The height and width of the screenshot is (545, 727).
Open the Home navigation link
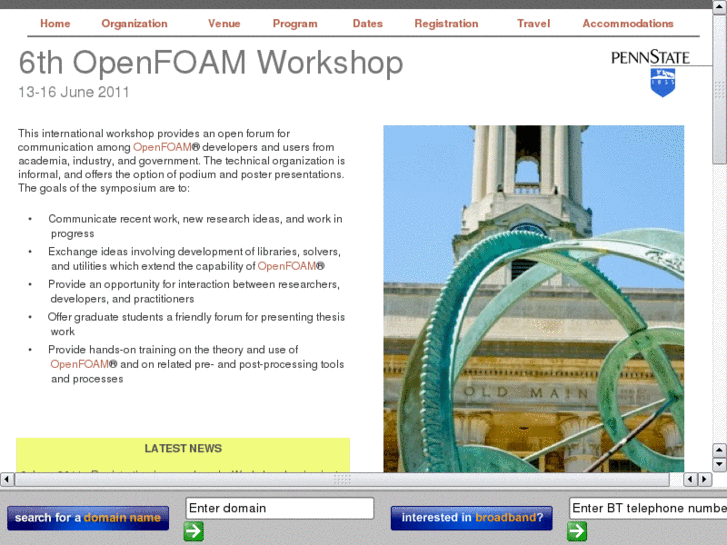click(55, 24)
